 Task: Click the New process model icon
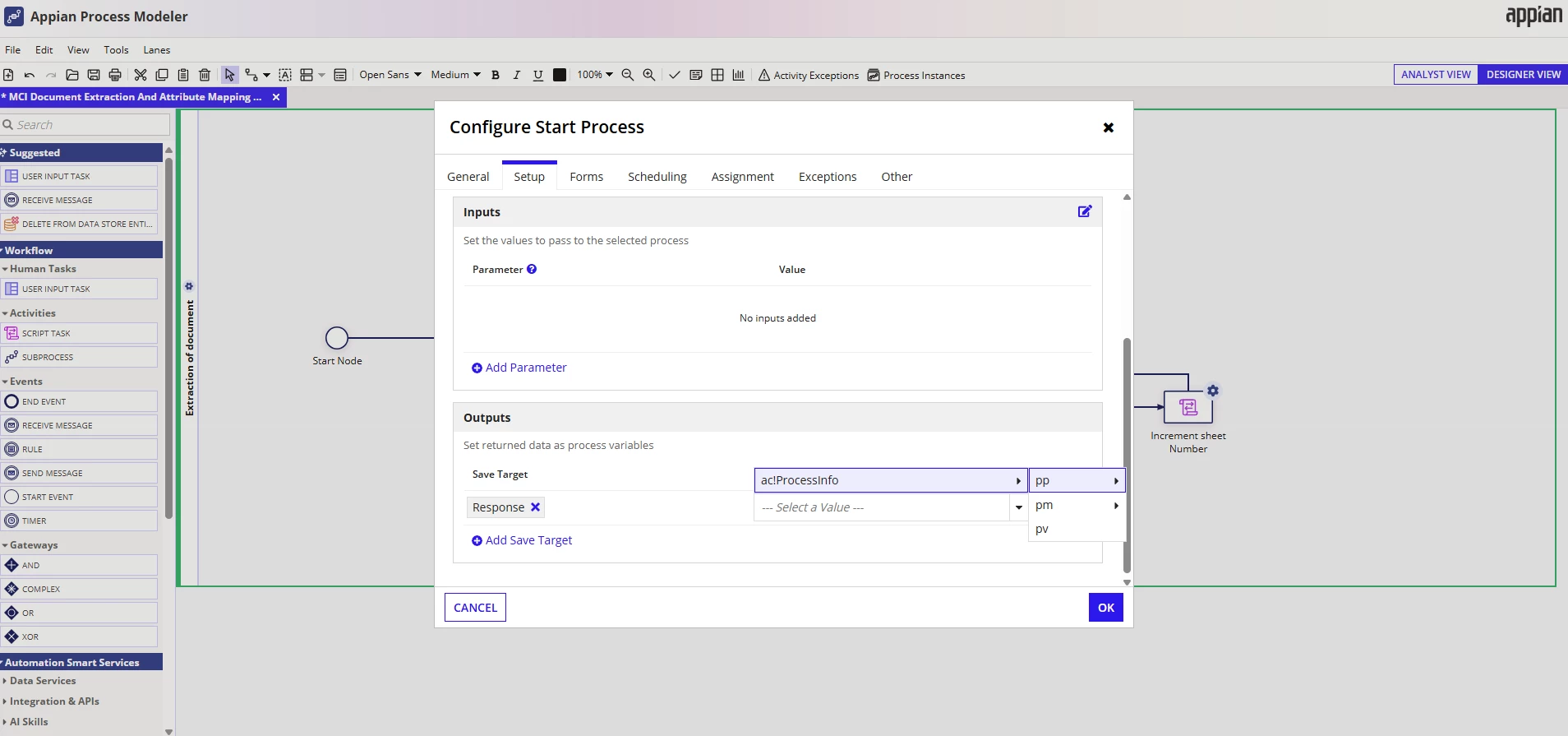8,75
